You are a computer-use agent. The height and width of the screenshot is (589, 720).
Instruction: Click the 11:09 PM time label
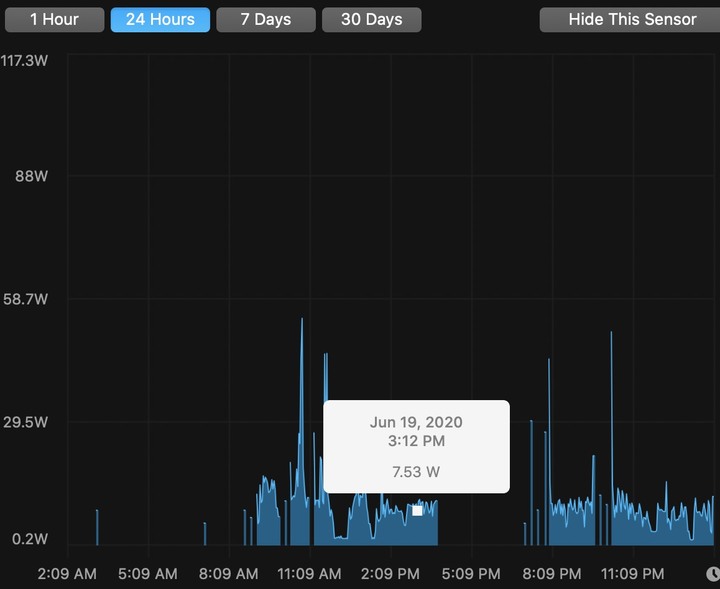pyautogui.click(x=633, y=574)
